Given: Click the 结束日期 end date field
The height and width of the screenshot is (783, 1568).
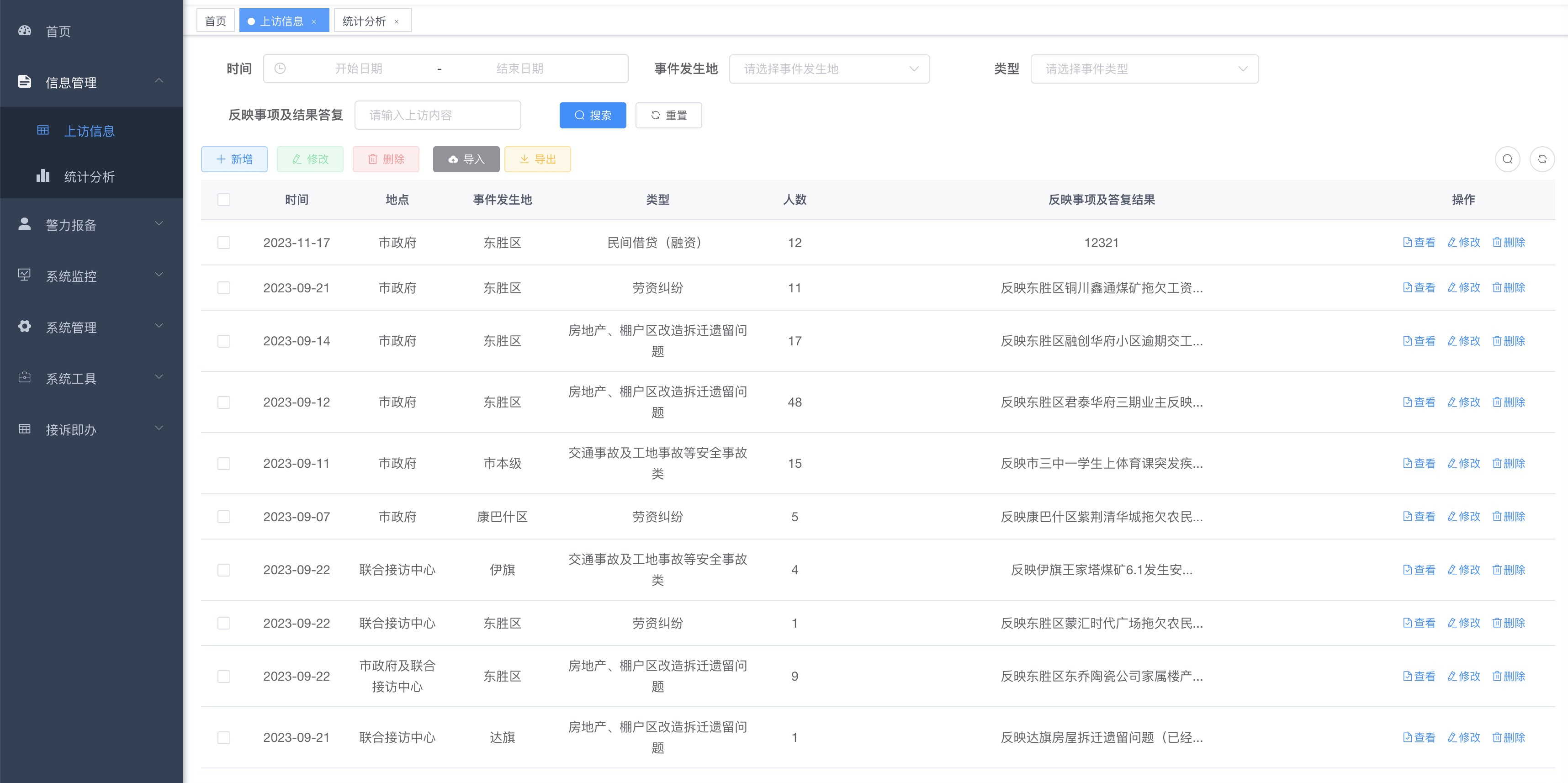Looking at the screenshot, I should coord(520,69).
